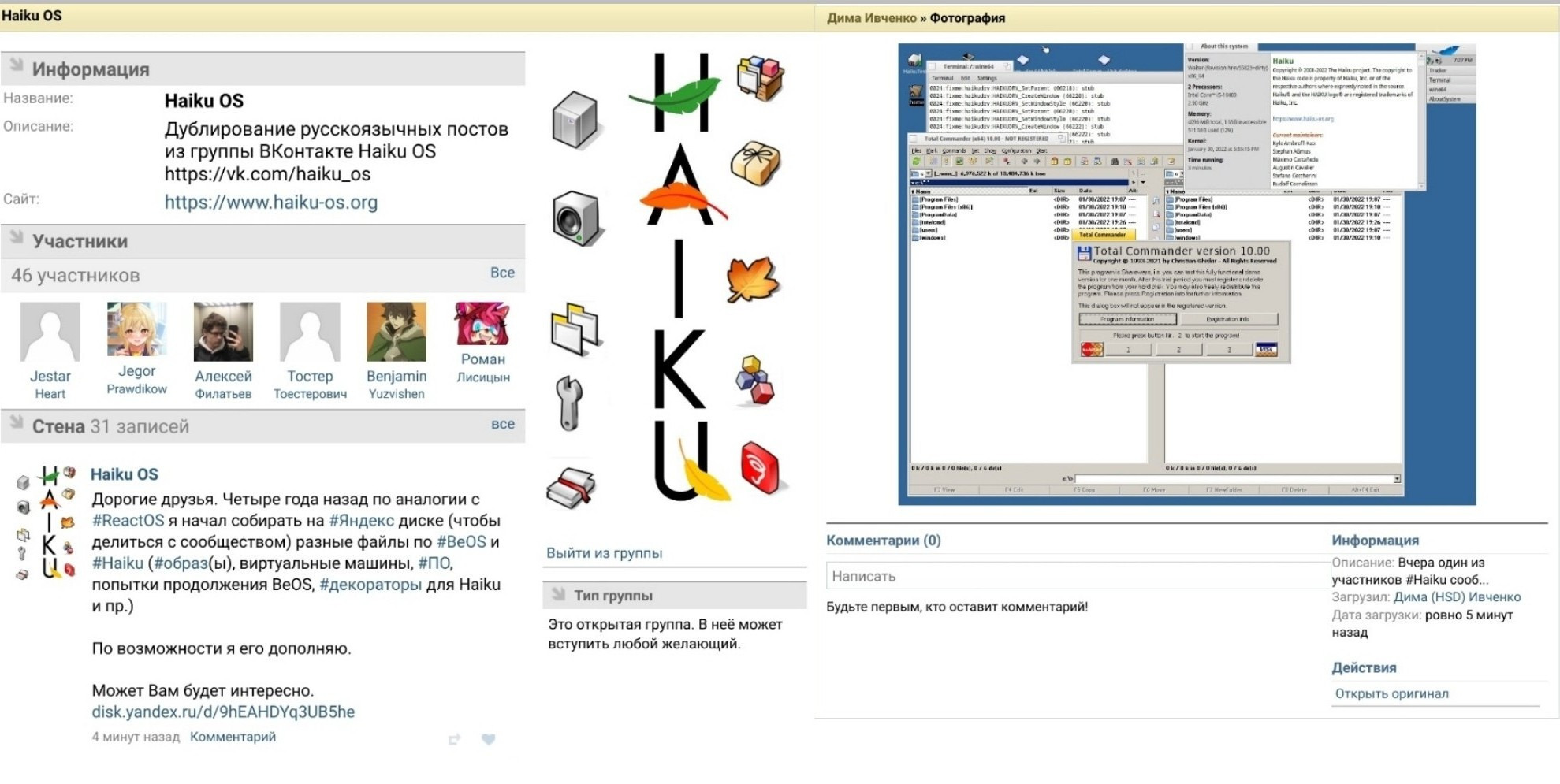Click the Комментарии (0) heading
This screenshot has width=1560, height=784.
[x=884, y=541]
